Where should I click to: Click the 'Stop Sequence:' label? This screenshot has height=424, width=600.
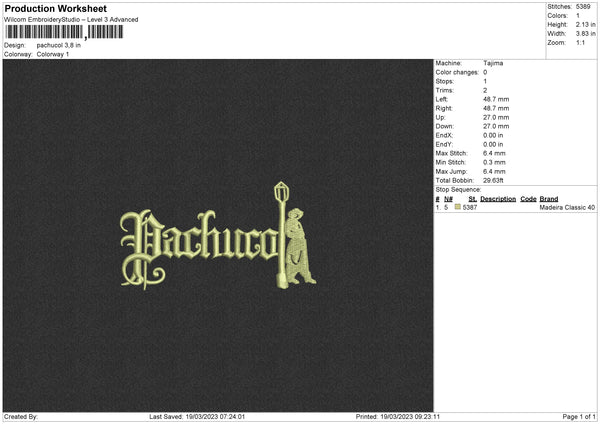coord(458,190)
